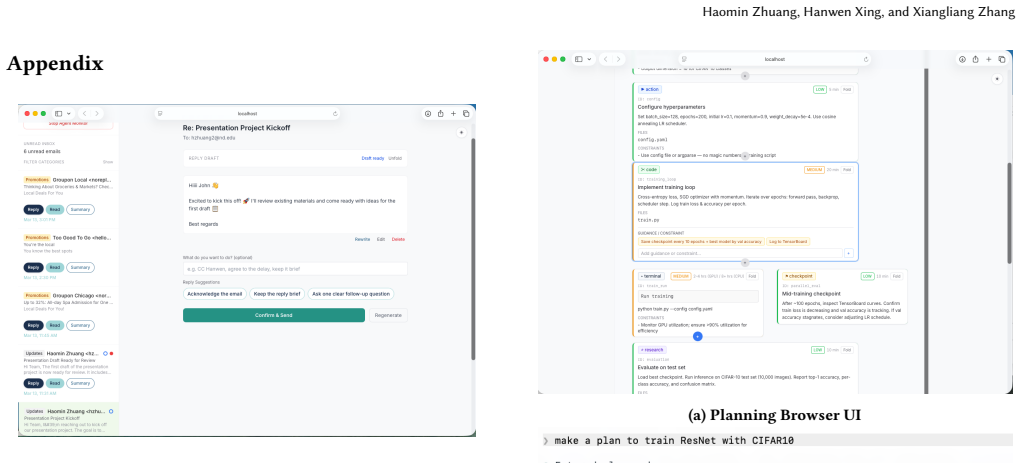Click 'Add guidance or constraint' input field
1022x463 pixels.
(740, 253)
